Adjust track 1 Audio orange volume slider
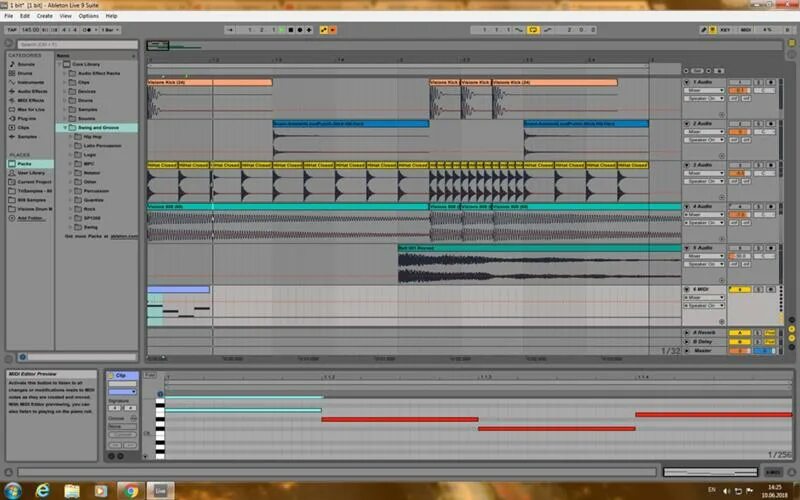 739,90
